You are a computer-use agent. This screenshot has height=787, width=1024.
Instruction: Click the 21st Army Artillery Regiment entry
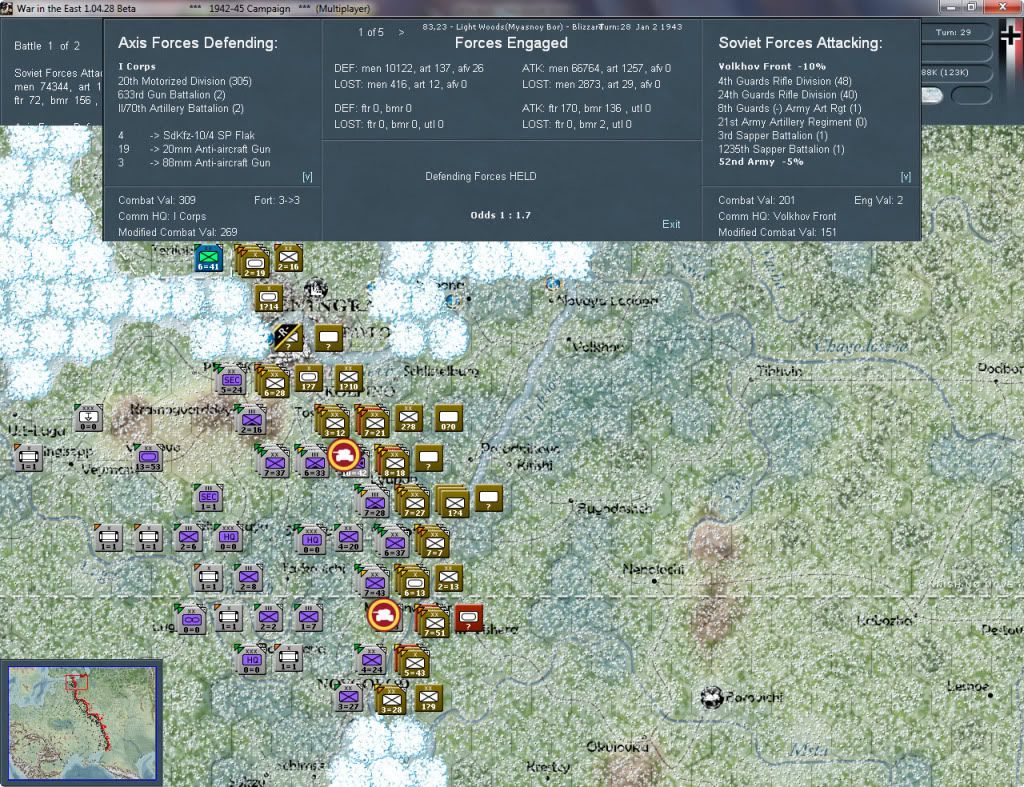click(x=792, y=122)
